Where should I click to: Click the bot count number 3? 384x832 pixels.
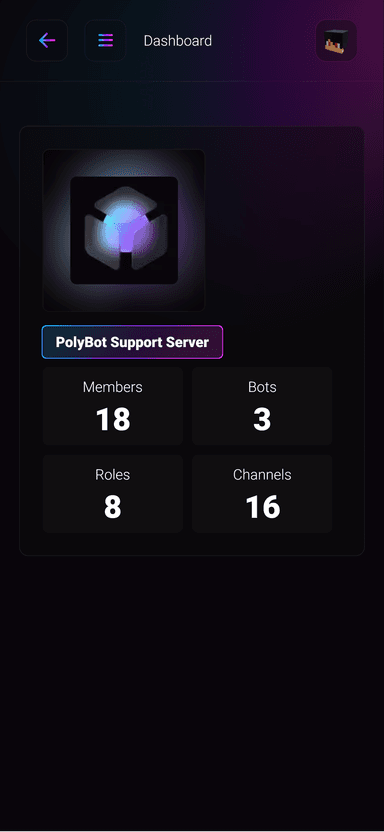262,420
